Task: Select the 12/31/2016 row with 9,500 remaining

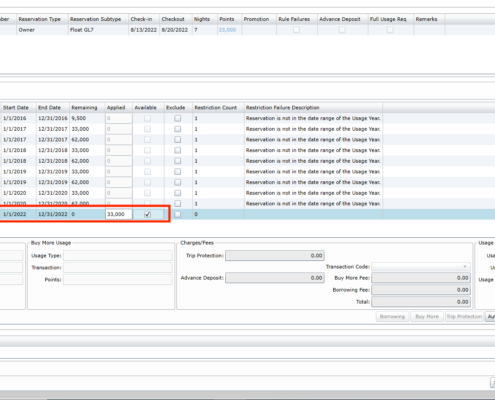Action: click(247, 118)
